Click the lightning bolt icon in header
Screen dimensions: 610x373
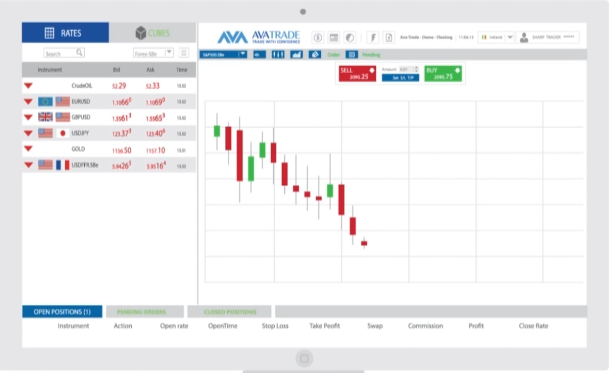[x=373, y=38]
